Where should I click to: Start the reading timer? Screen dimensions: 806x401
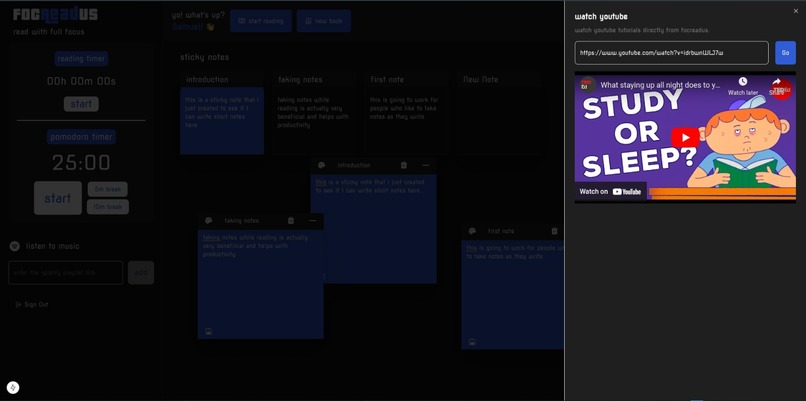point(81,104)
